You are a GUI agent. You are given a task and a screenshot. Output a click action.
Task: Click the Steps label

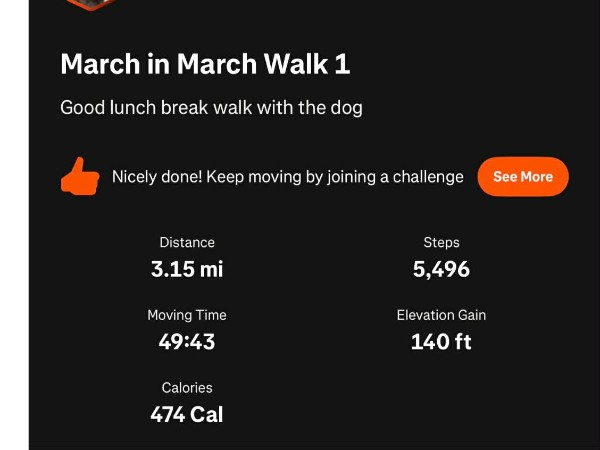tap(441, 242)
